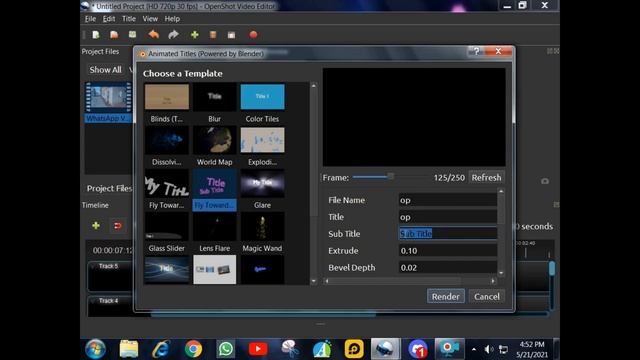Click the volume speaker tray icon
This screenshot has height=360, width=640.
tap(488, 349)
